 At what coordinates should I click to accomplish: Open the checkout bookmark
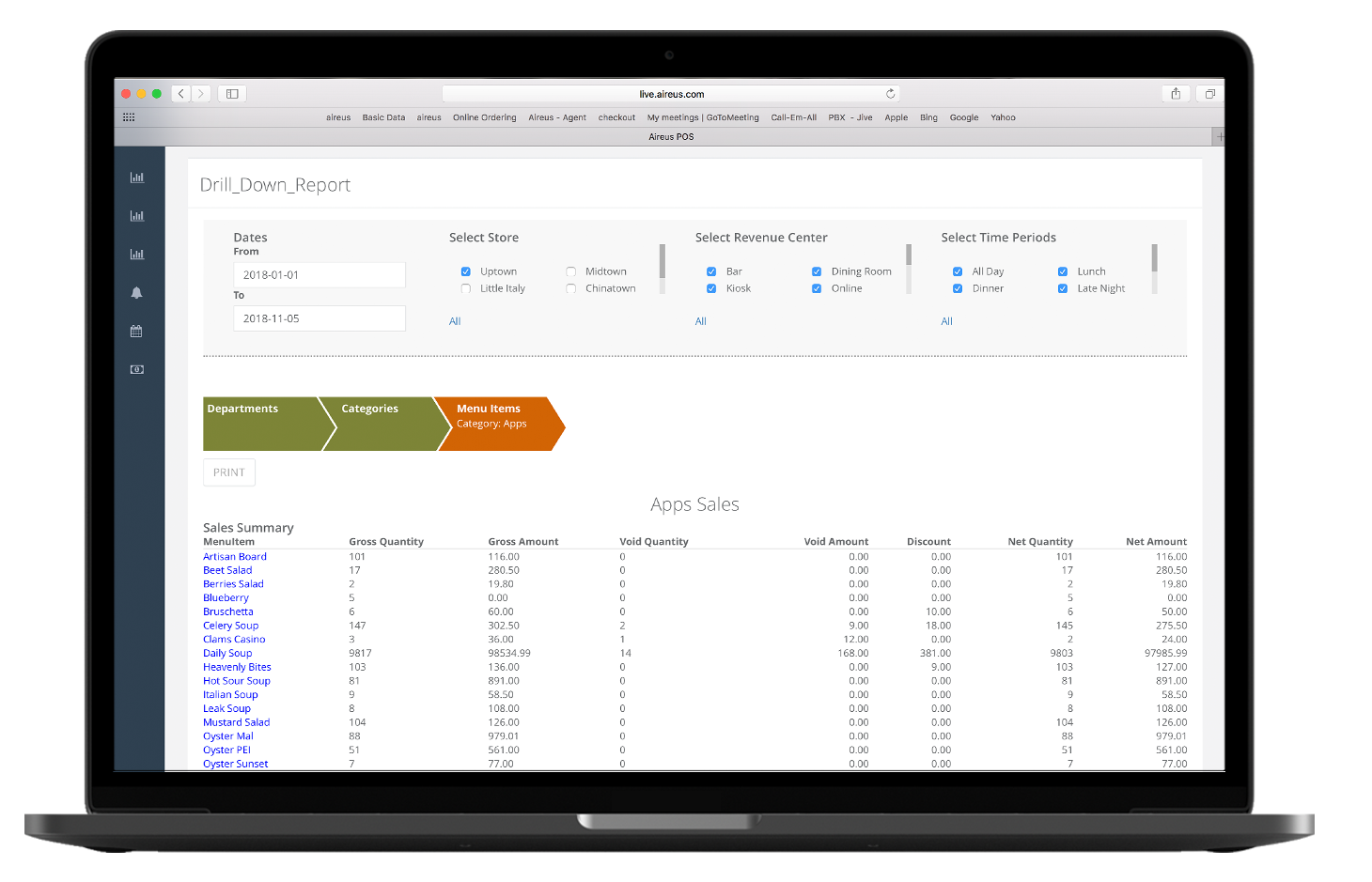tap(616, 117)
